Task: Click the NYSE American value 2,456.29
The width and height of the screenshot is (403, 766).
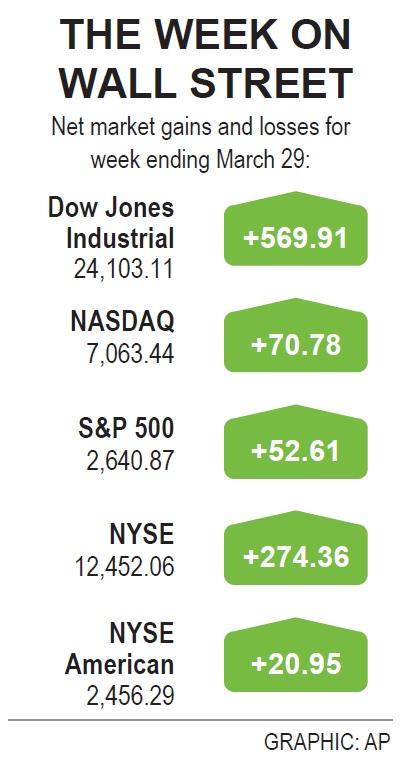Action: (130, 696)
